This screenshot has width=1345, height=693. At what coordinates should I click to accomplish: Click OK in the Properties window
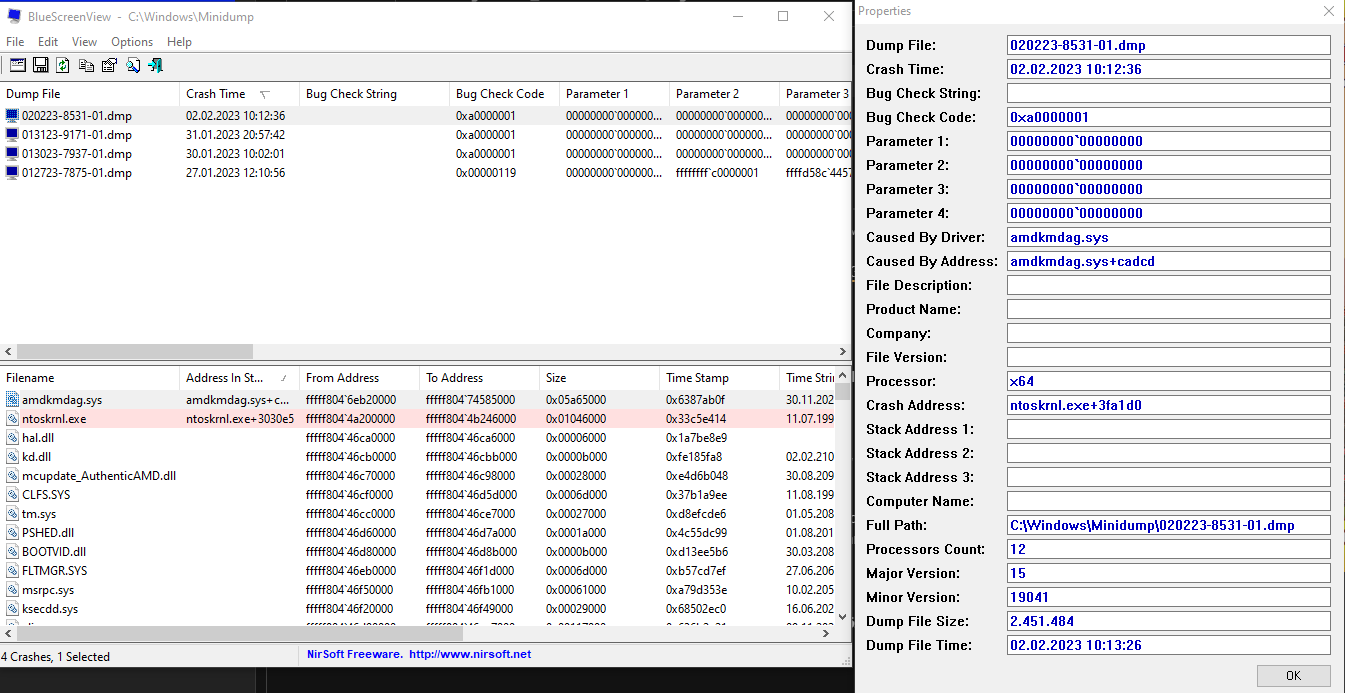tap(1293, 676)
